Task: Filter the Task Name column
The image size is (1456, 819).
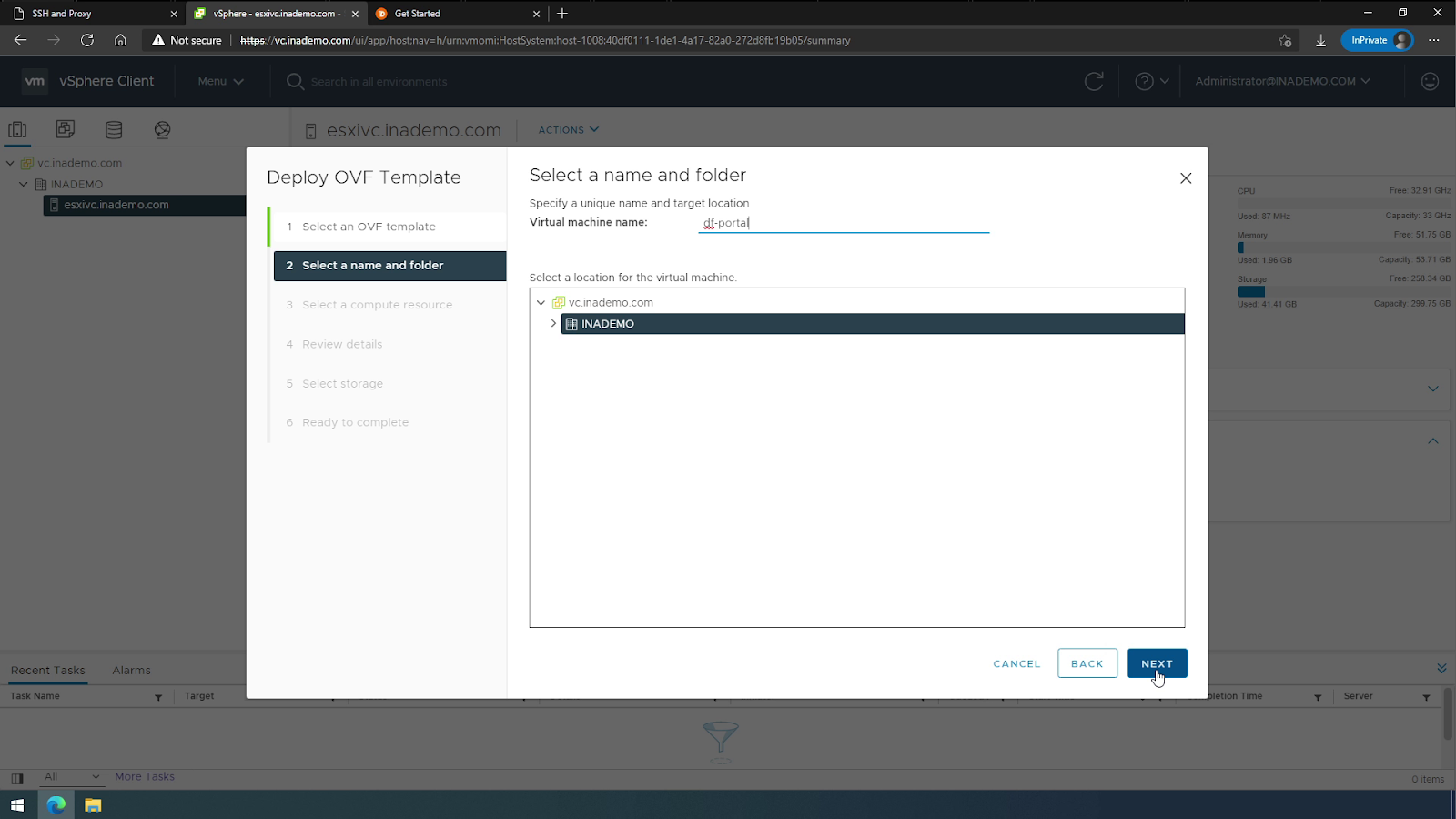Action: point(158,697)
